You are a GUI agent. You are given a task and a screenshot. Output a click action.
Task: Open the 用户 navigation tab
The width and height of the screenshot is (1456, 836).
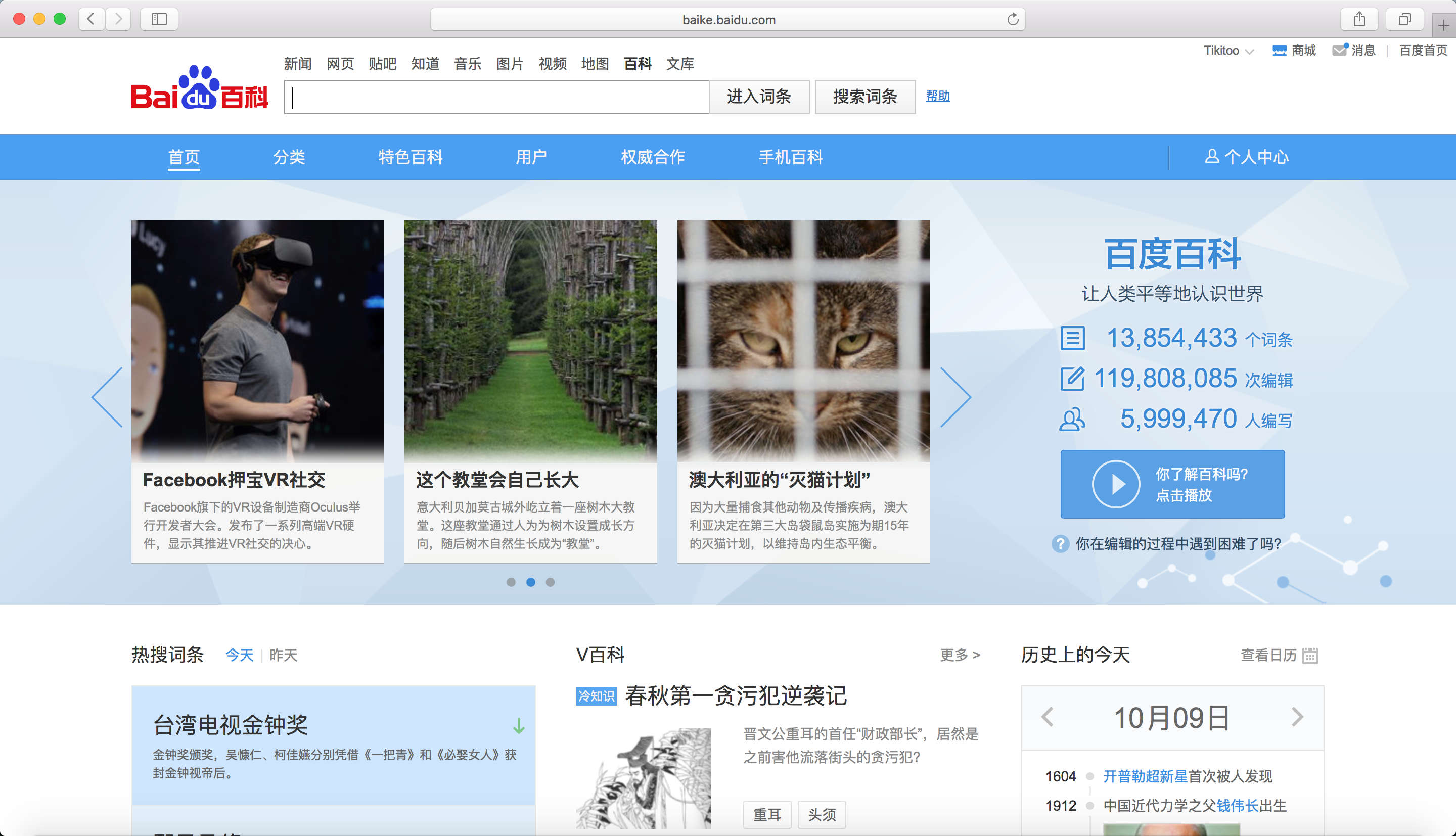[531, 157]
